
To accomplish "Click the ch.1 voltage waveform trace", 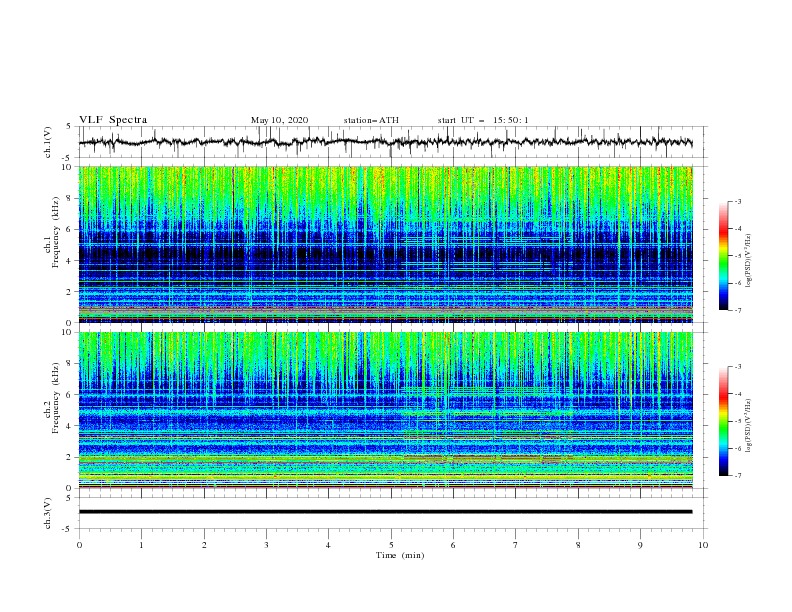I will (385, 142).
